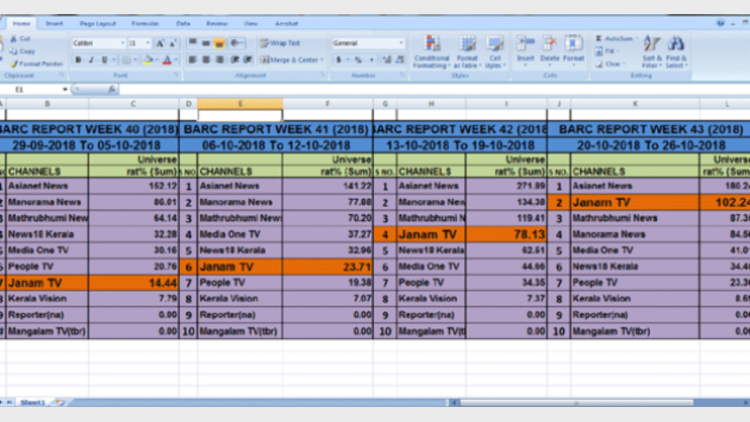Screen dimensions: 750x422
Task: Click the Format Painter brush icon
Action: click(13, 63)
